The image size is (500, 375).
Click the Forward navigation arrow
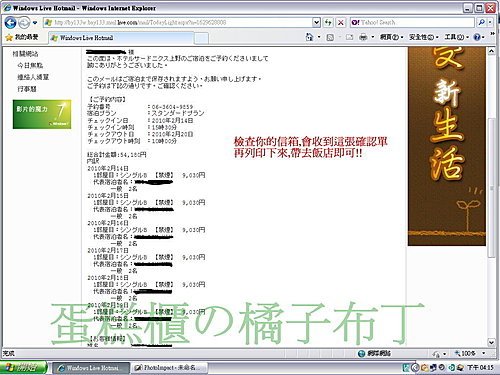tap(24, 23)
